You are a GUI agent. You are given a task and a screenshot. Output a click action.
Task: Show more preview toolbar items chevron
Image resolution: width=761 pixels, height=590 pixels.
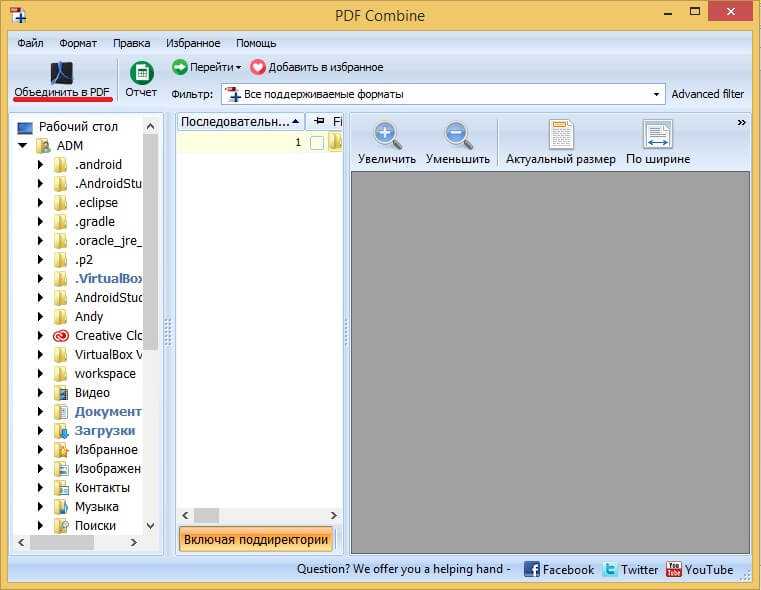pyautogui.click(x=741, y=122)
